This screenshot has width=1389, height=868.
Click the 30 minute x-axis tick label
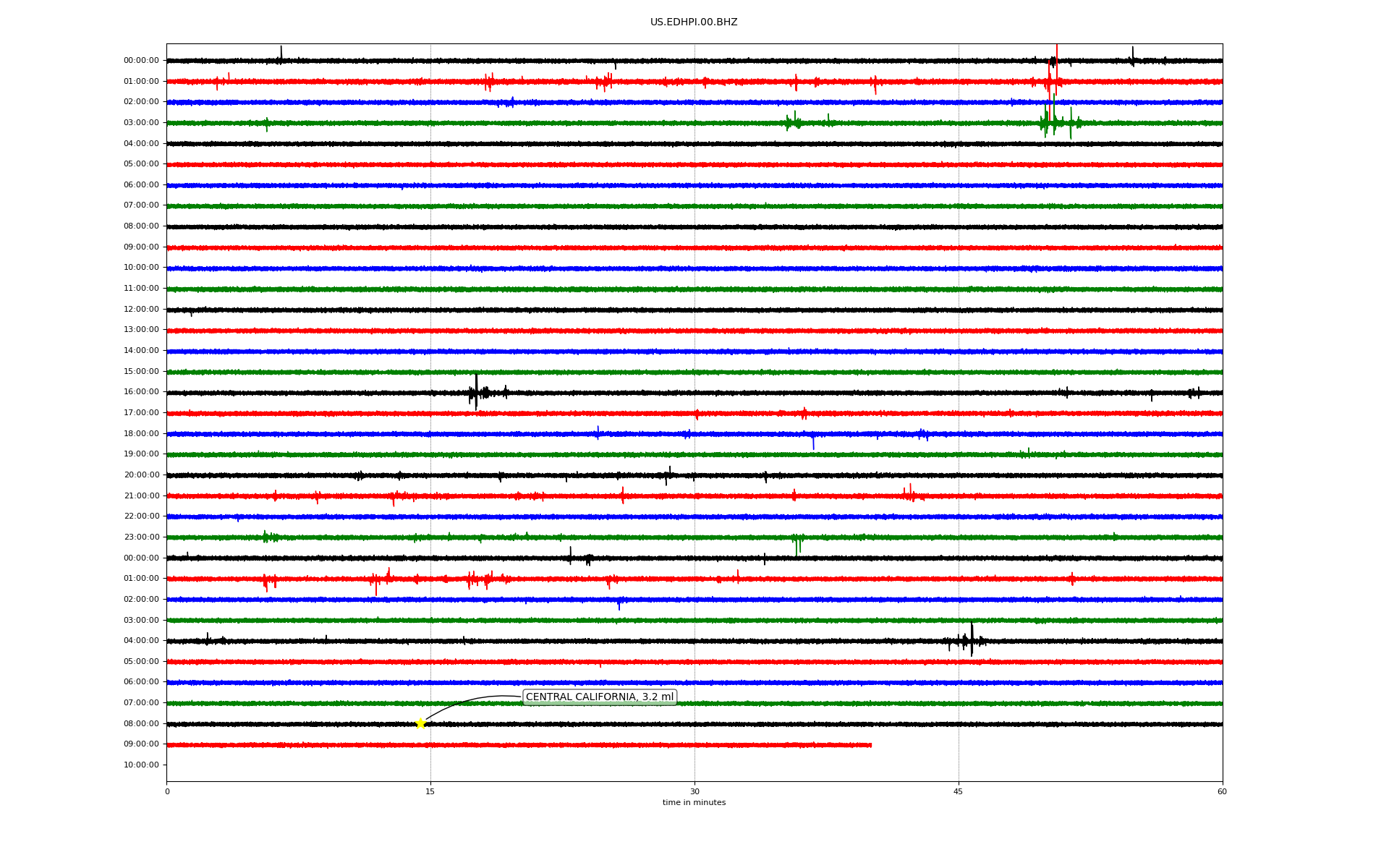(694, 791)
